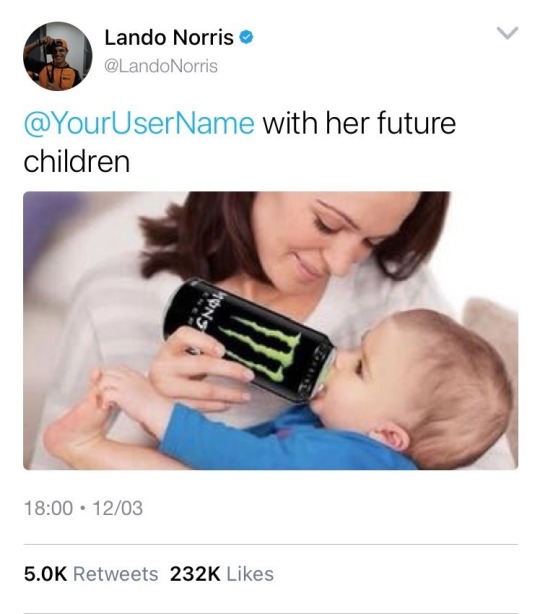Click the Likes label
This screenshot has width=540, height=614.
click(x=250, y=574)
